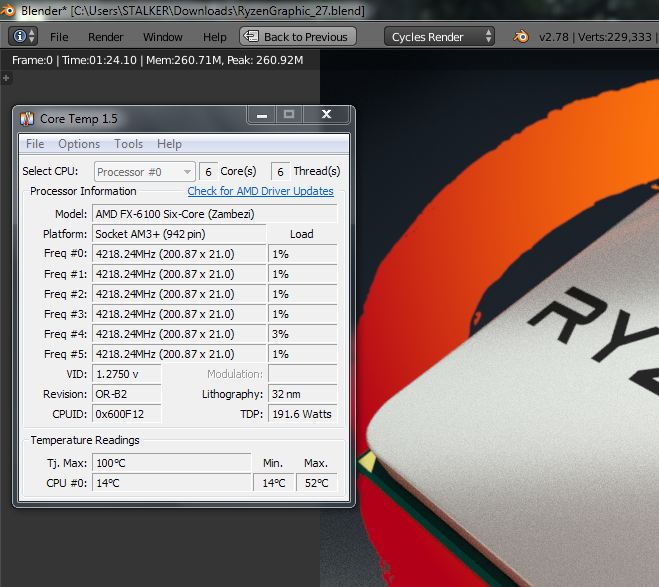Click TDP value 191.6 Watts
The width and height of the screenshot is (659, 587).
[x=303, y=414]
